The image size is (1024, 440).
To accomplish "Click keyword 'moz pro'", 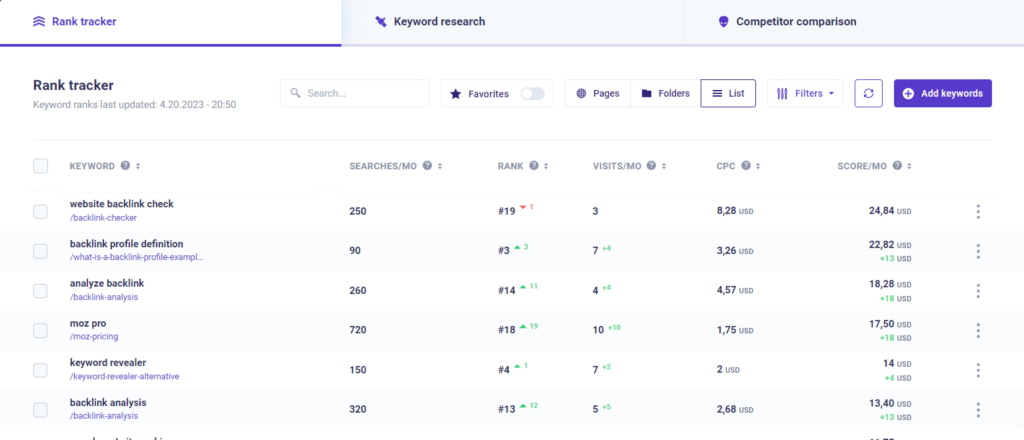I will (x=88, y=323).
